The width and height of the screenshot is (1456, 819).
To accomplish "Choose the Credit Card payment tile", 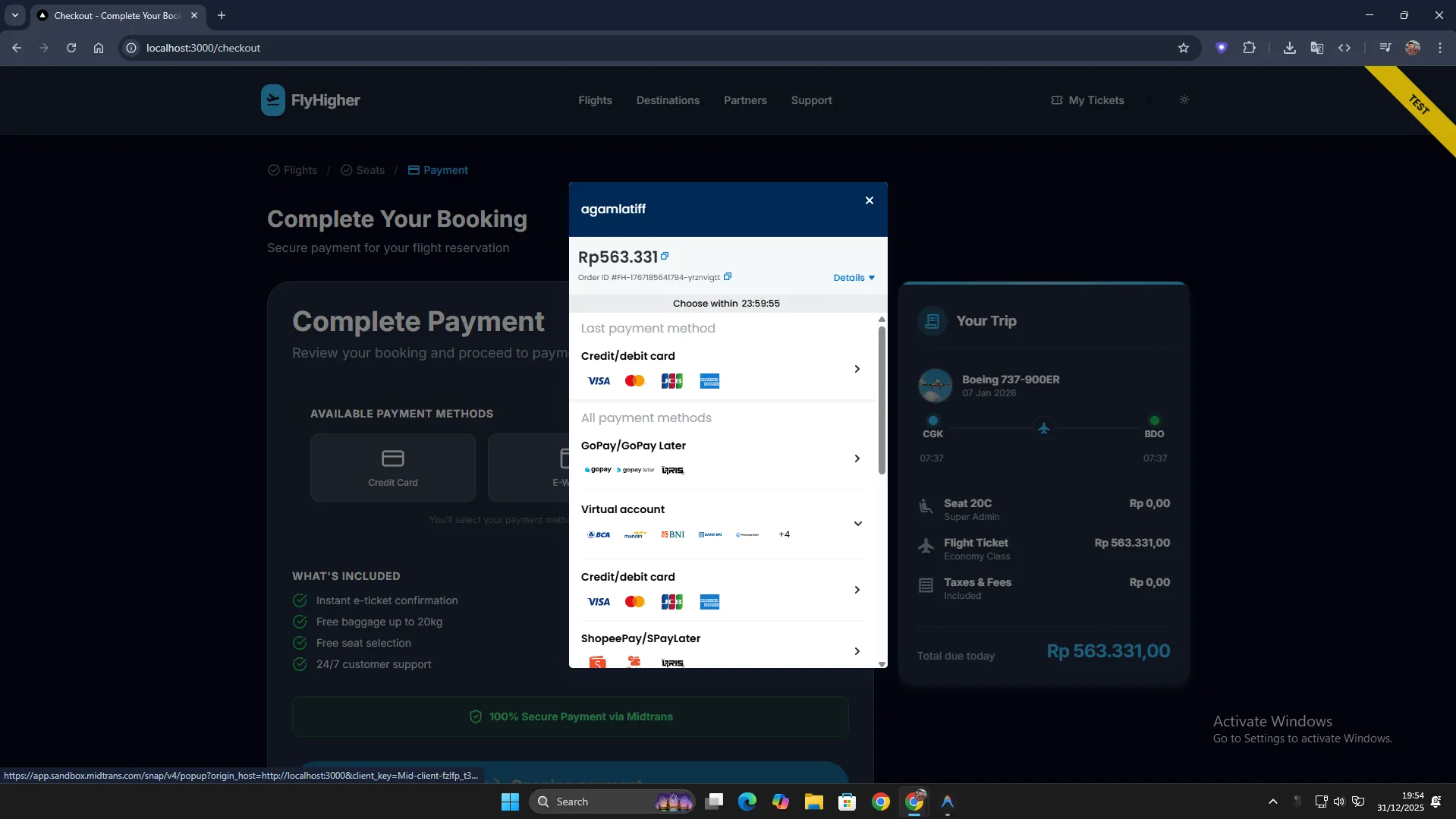I will tap(392, 468).
